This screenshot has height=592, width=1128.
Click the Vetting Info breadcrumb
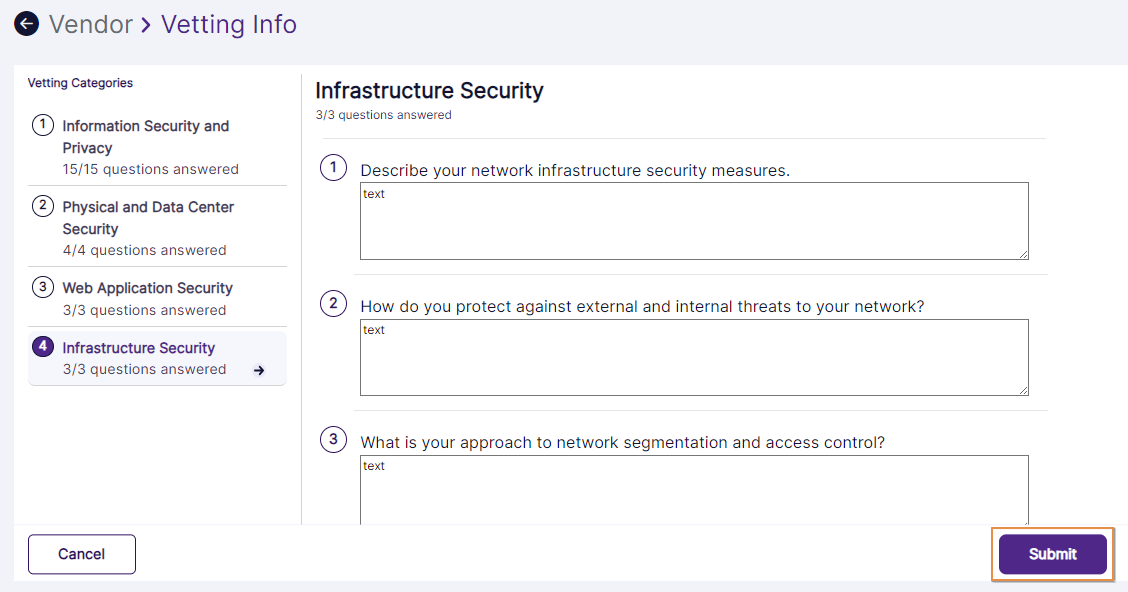[x=229, y=24]
